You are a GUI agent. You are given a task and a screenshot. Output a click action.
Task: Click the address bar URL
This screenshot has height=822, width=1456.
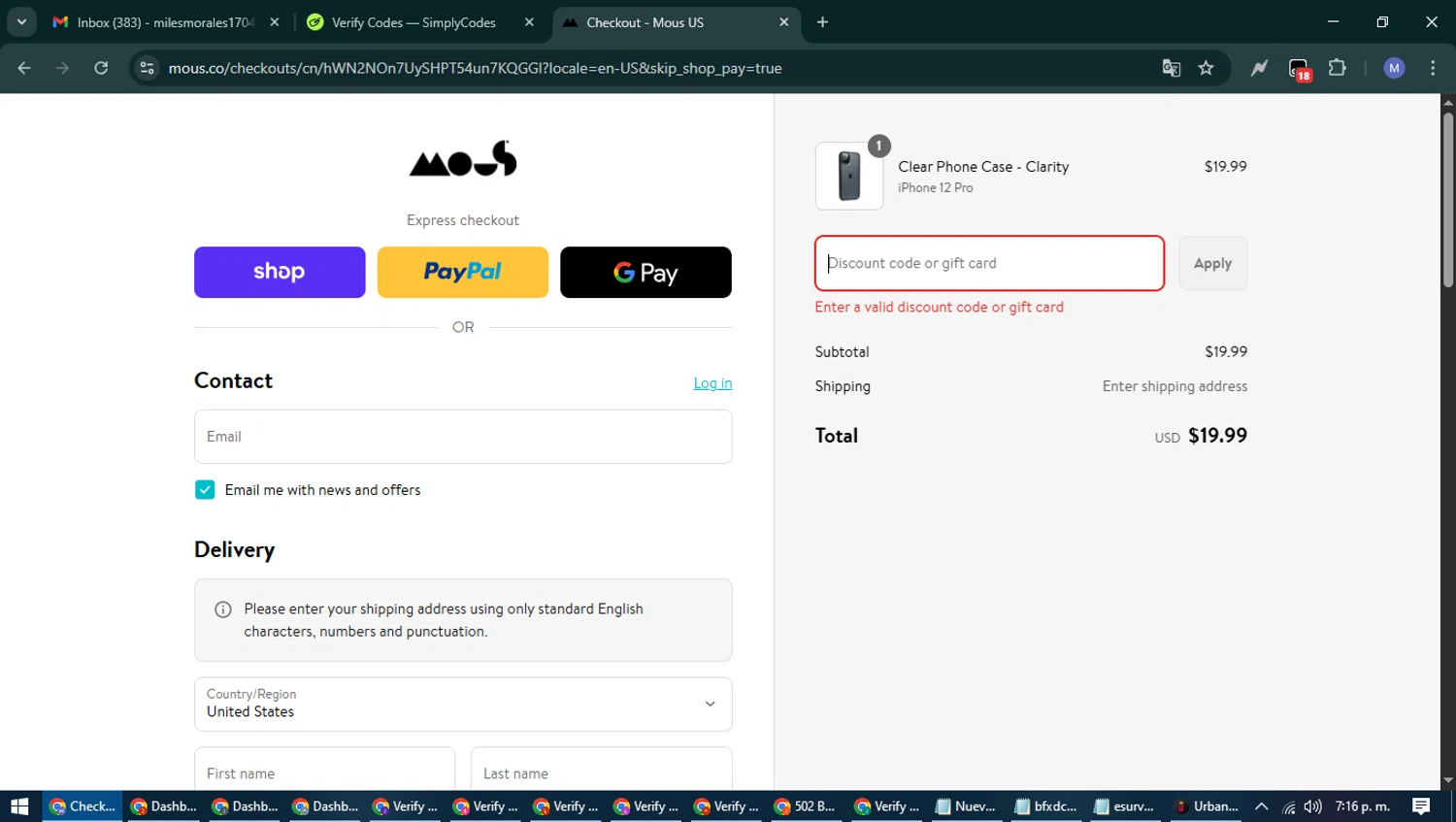coord(475,68)
